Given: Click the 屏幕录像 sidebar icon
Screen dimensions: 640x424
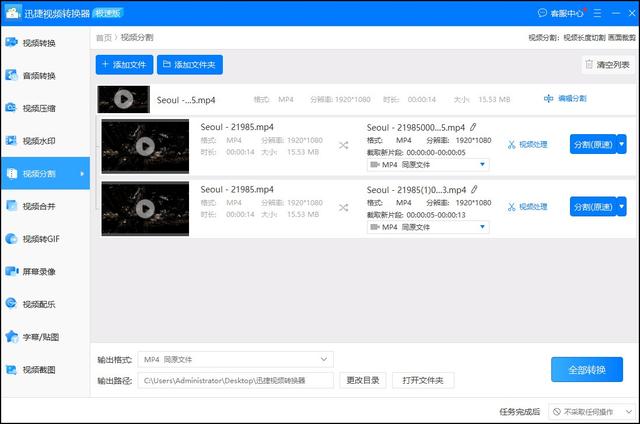Looking at the screenshot, I should [12, 272].
